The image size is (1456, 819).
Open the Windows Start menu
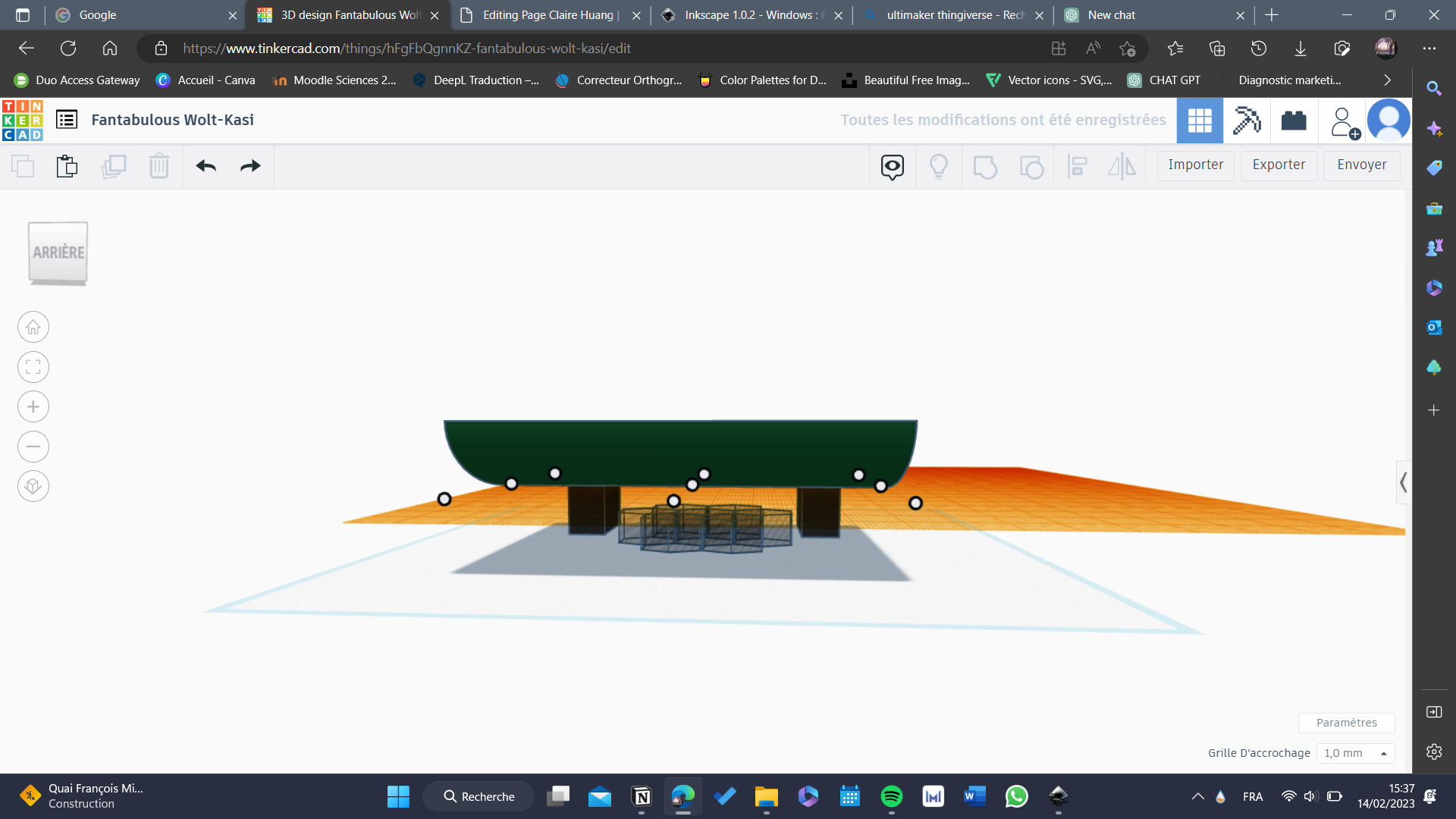pos(398,797)
